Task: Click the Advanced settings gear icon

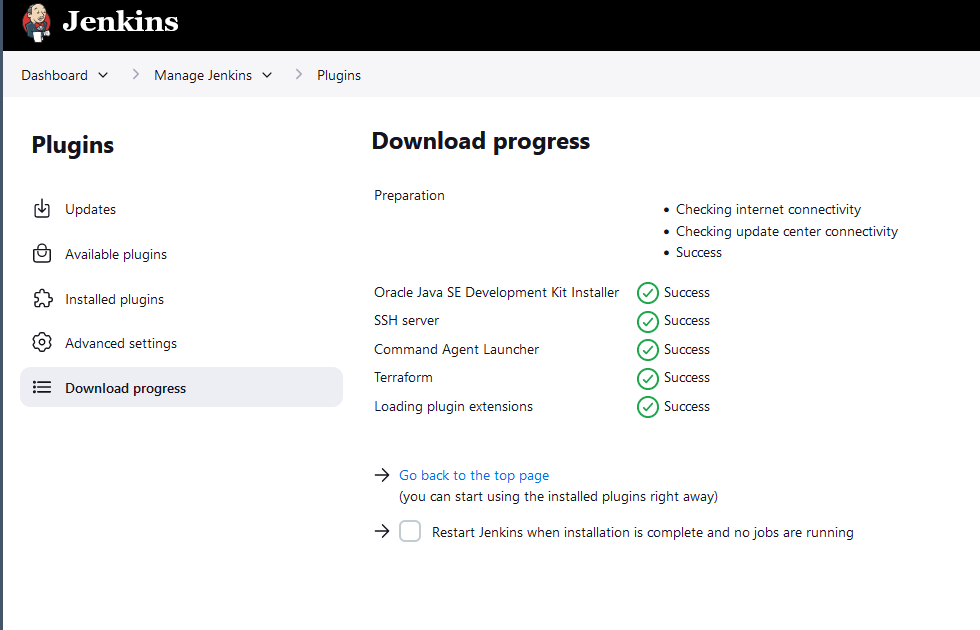Action: (42, 343)
